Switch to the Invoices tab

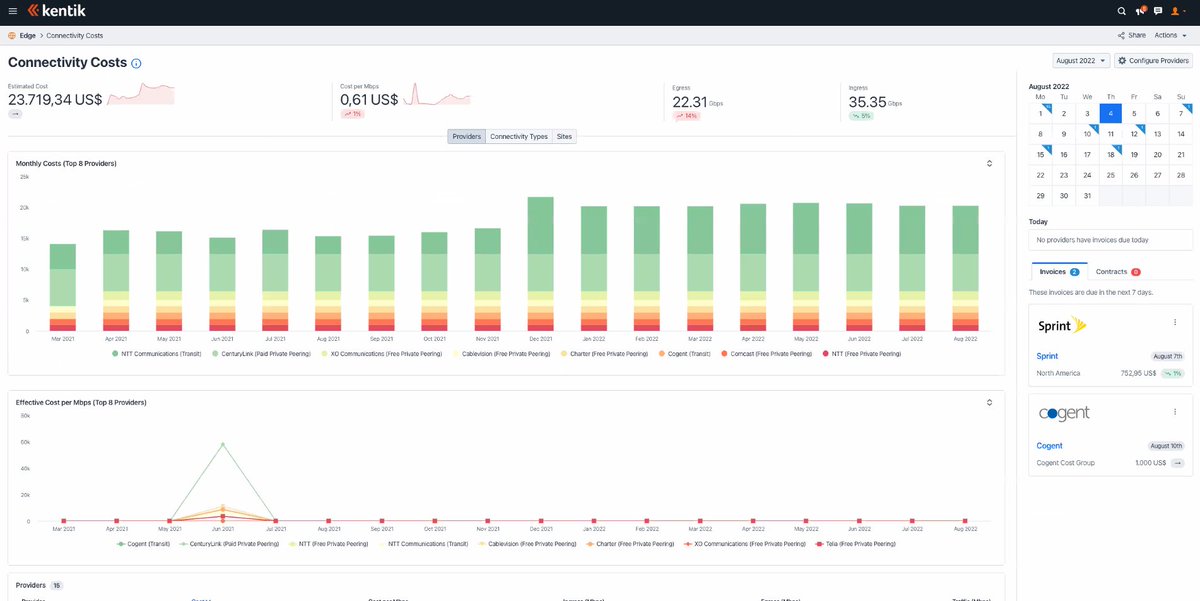(1059, 272)
